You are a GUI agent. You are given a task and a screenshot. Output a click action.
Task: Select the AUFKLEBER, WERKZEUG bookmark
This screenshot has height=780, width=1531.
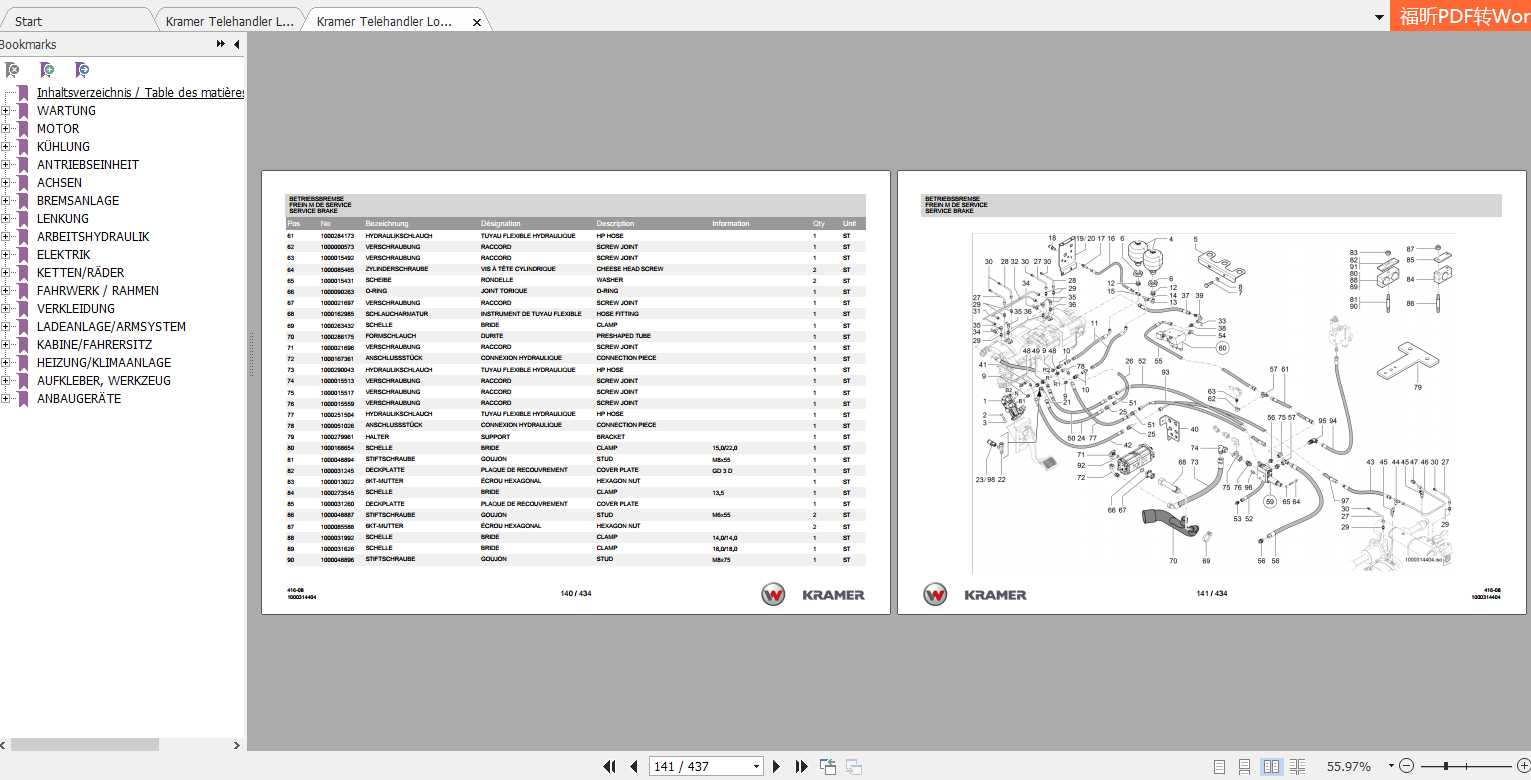pos(104,381)
